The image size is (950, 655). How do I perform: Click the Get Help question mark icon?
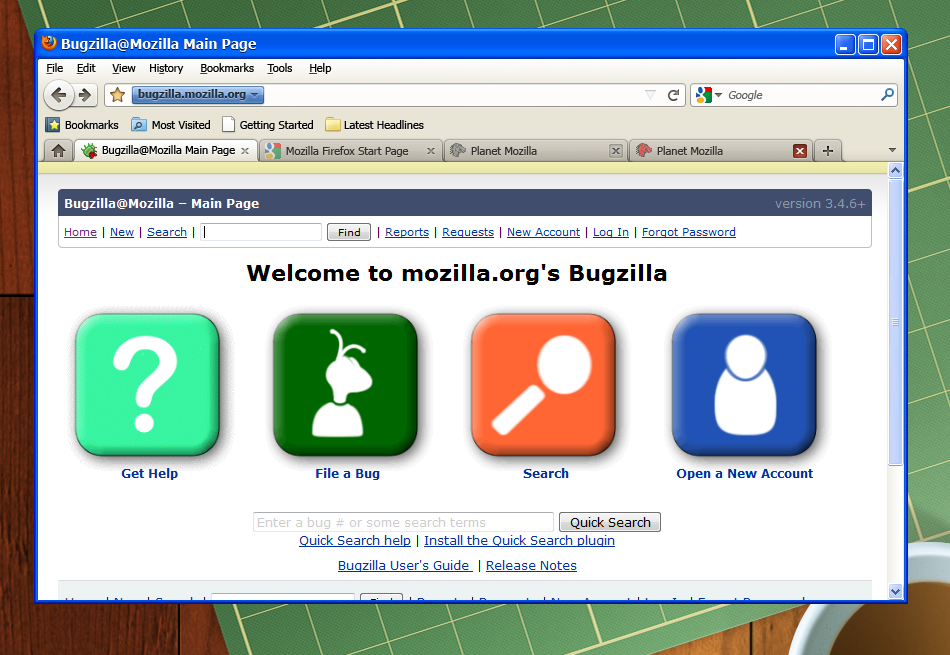pos(147,385)
